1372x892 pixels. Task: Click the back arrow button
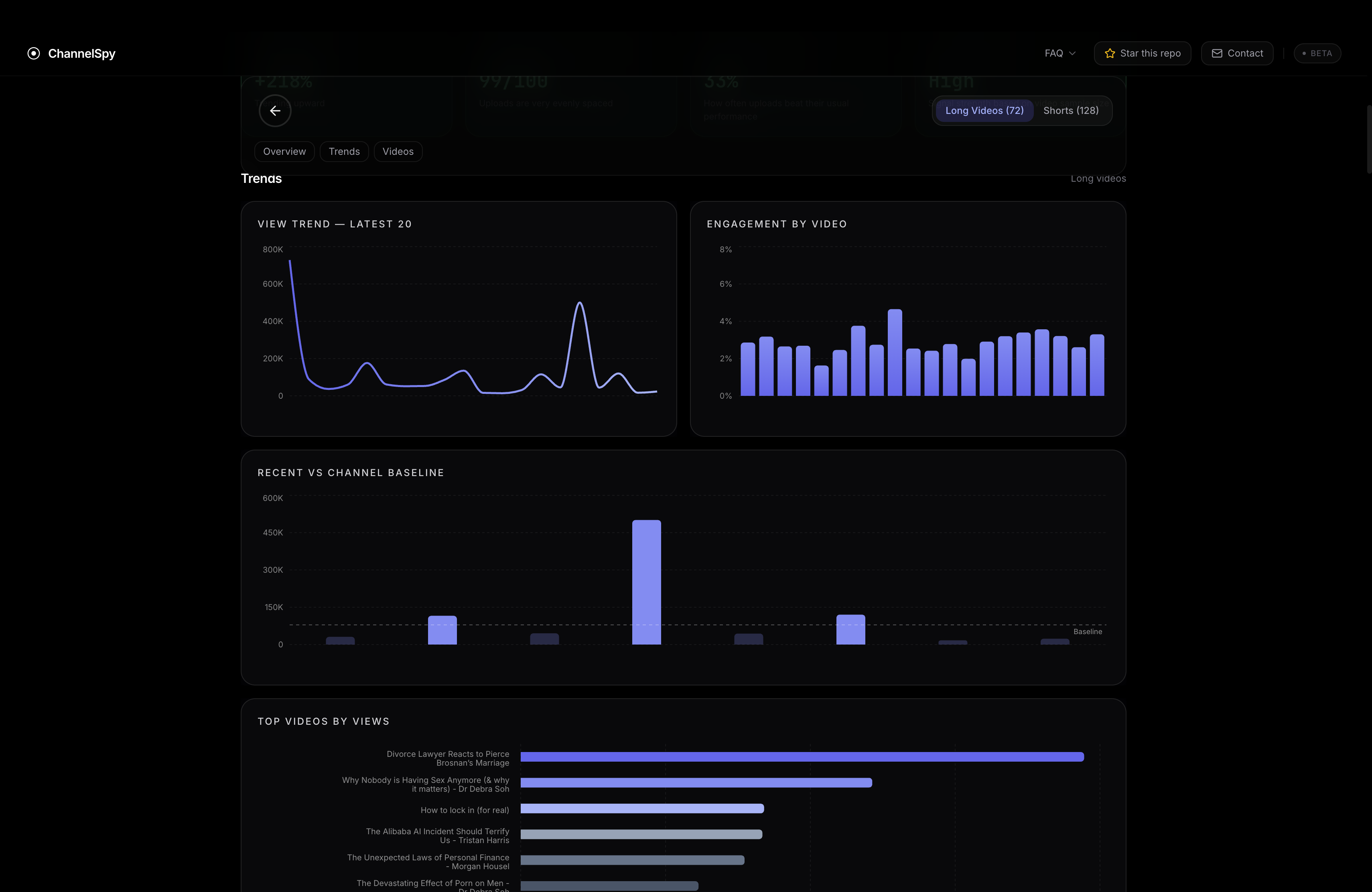pos(275,111)
